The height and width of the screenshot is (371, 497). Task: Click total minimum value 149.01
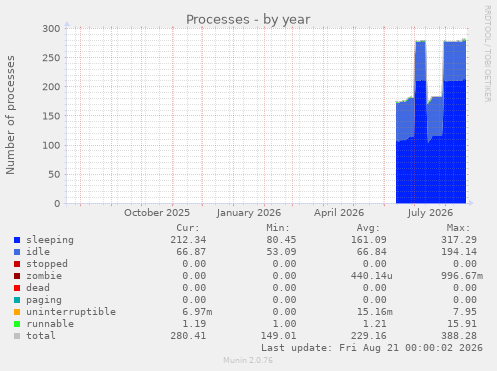click(278, 336)
